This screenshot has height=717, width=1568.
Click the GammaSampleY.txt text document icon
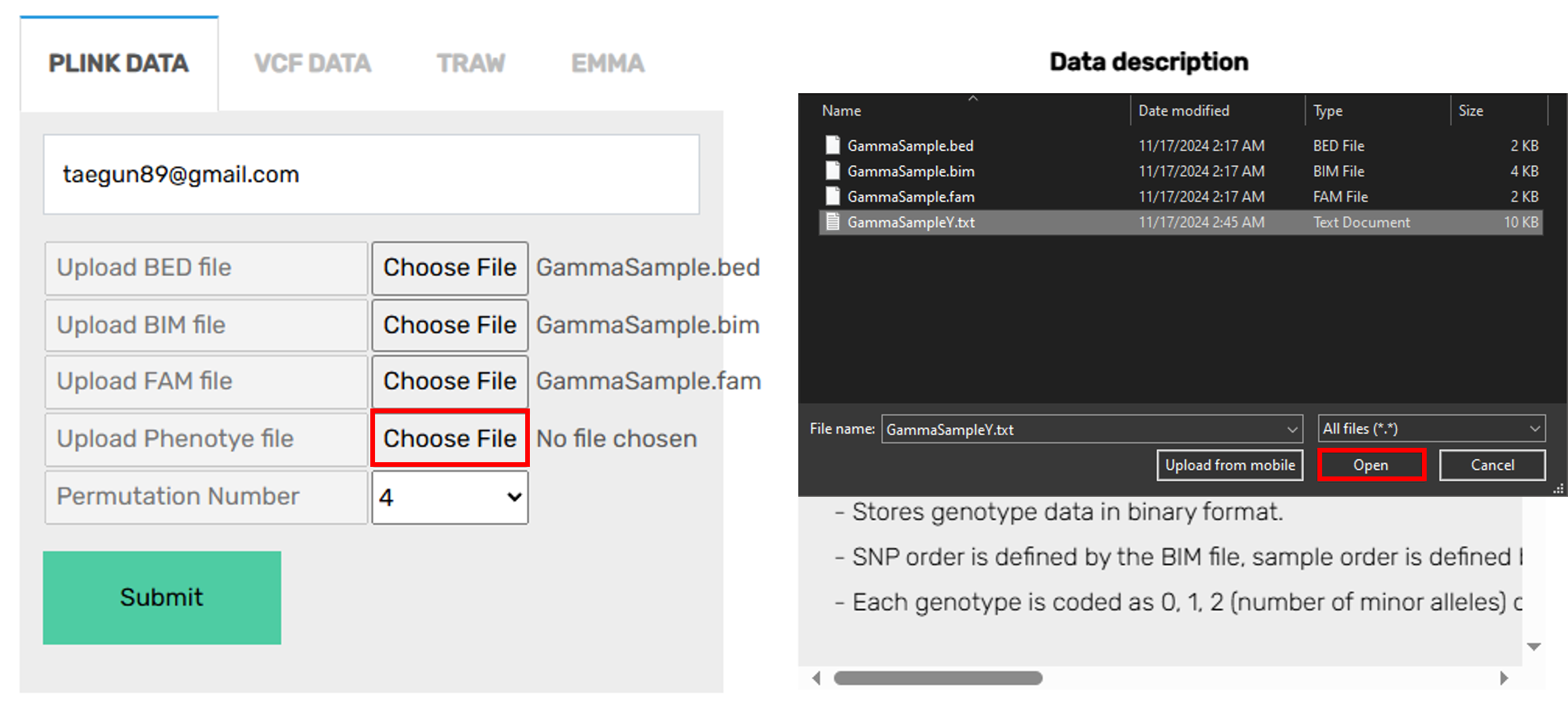(x=832, y=222)
